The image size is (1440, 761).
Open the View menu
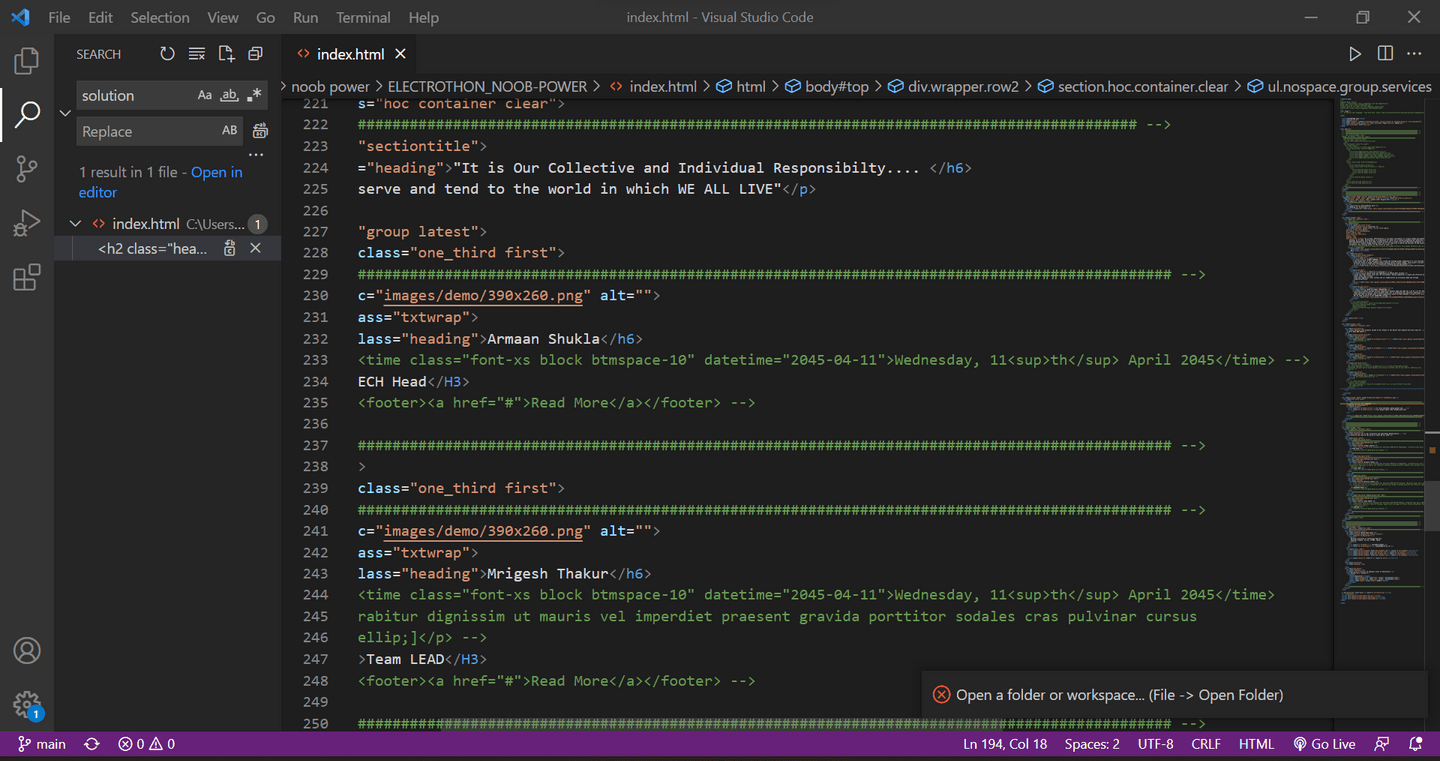click(x=223, y=17)
